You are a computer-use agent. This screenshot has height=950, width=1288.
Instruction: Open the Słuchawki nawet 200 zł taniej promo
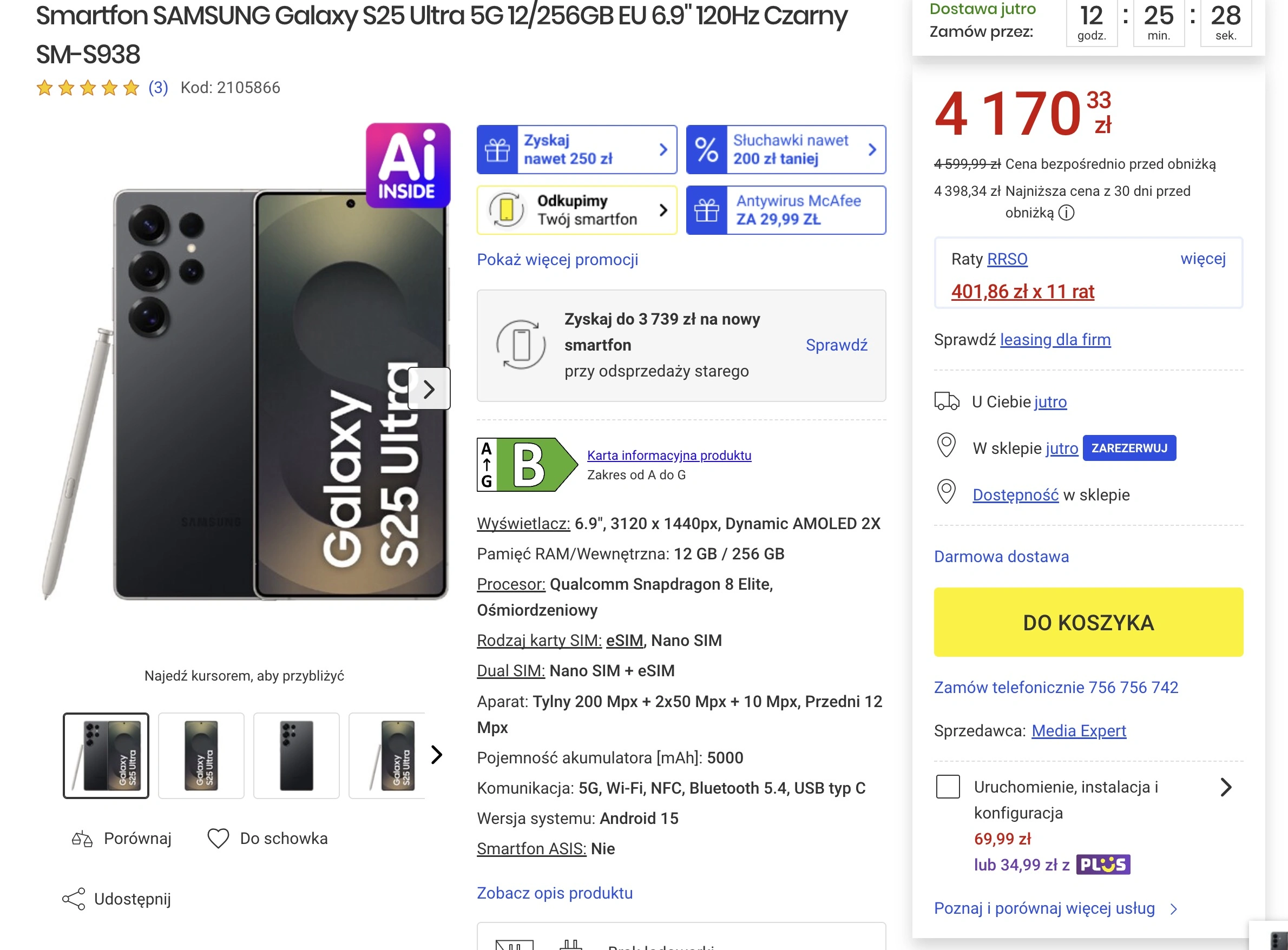[x=786, y=149]
